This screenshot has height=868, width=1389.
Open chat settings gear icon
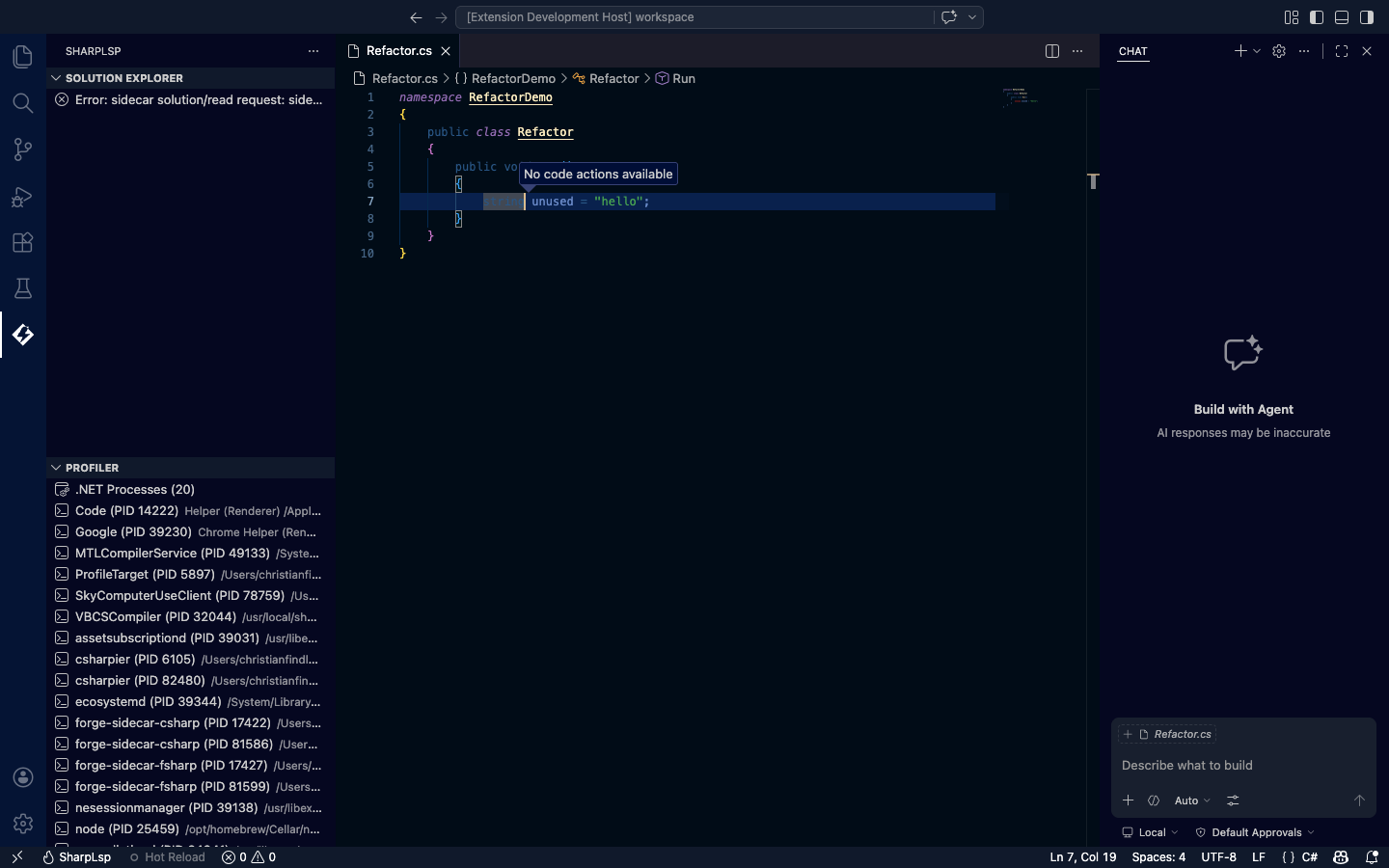pos(1279,51)
